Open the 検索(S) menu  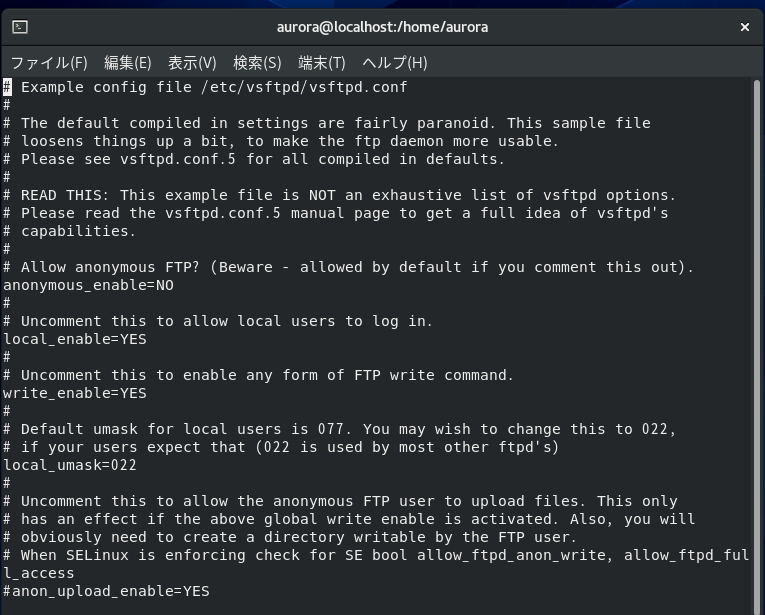257,63
